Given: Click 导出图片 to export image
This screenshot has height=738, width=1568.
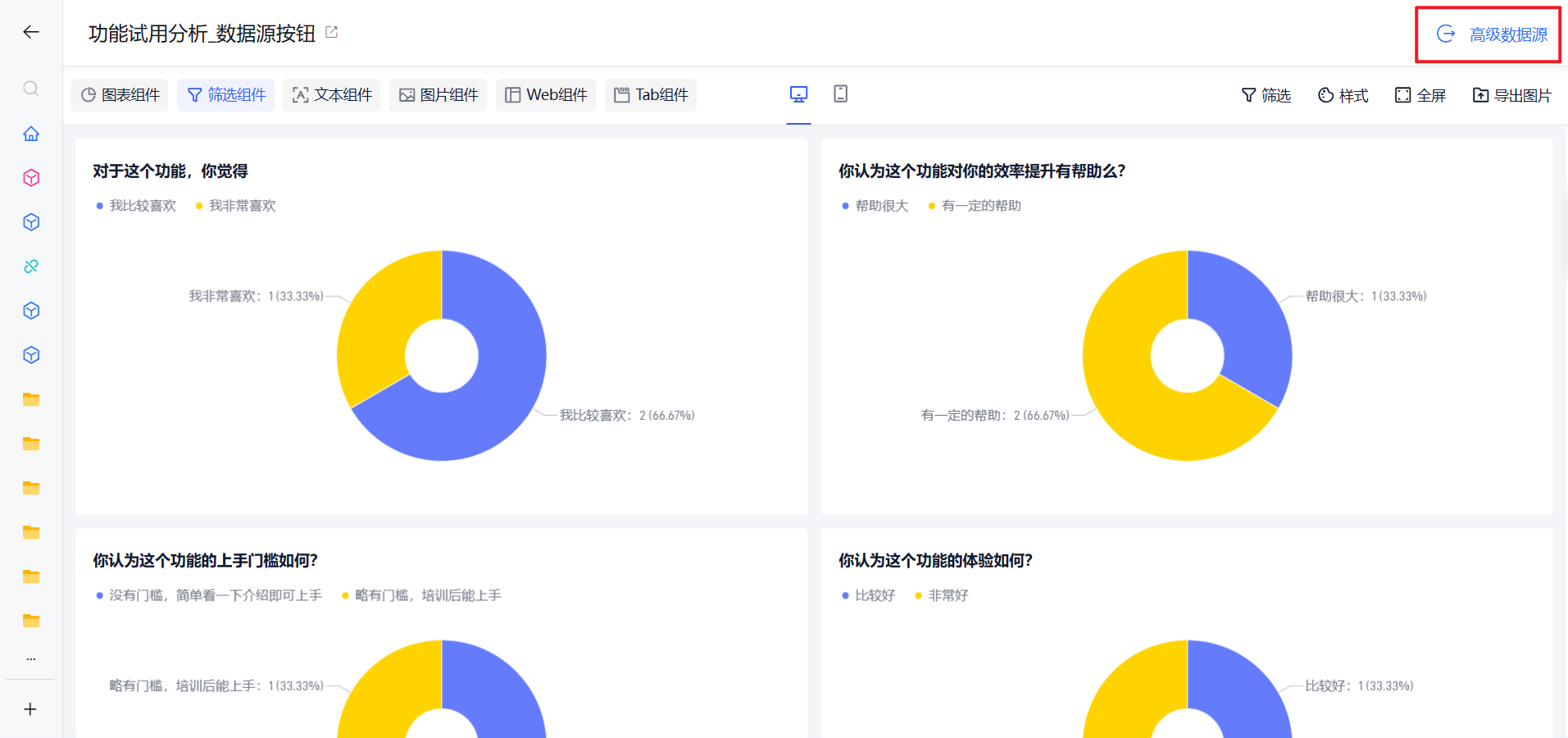Looking at the screenshot, I should [x=1512, y=96].
